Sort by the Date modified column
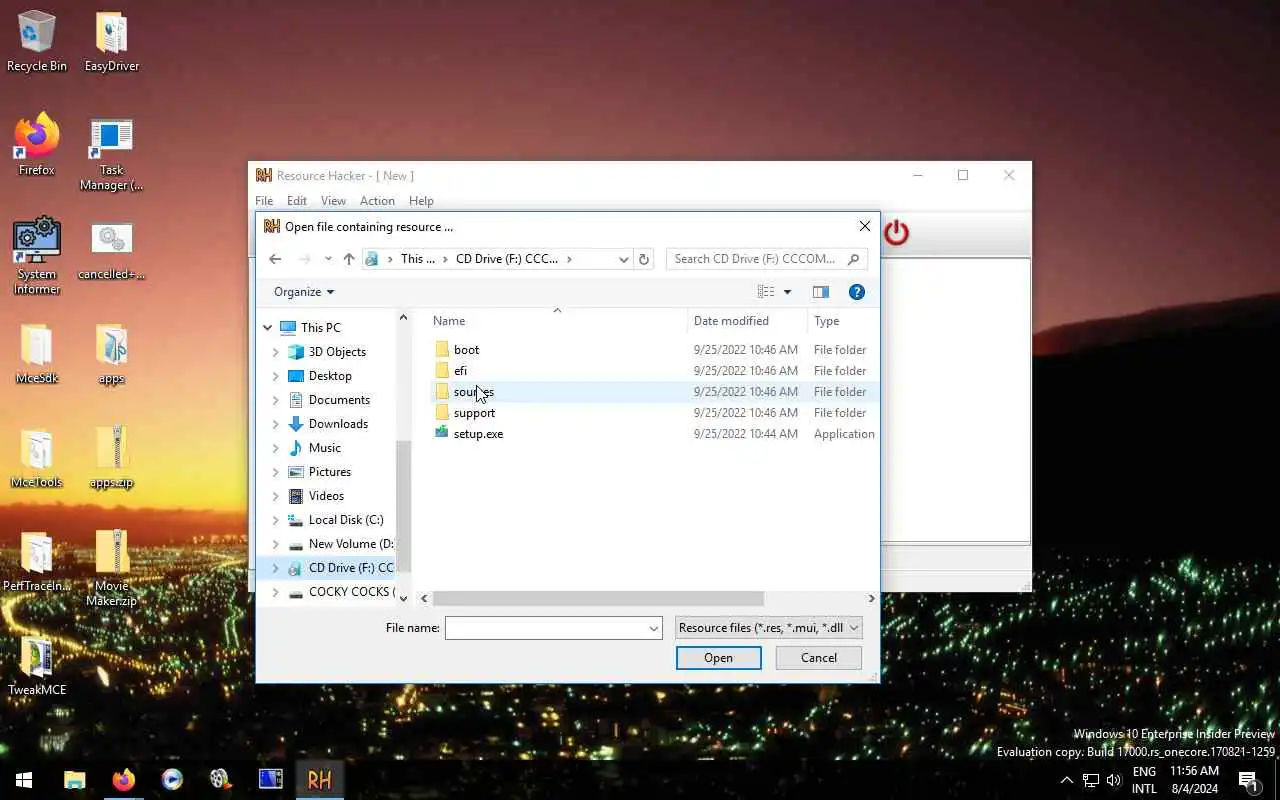Viewport: 1280px width, 800px height. coord(747,321)
